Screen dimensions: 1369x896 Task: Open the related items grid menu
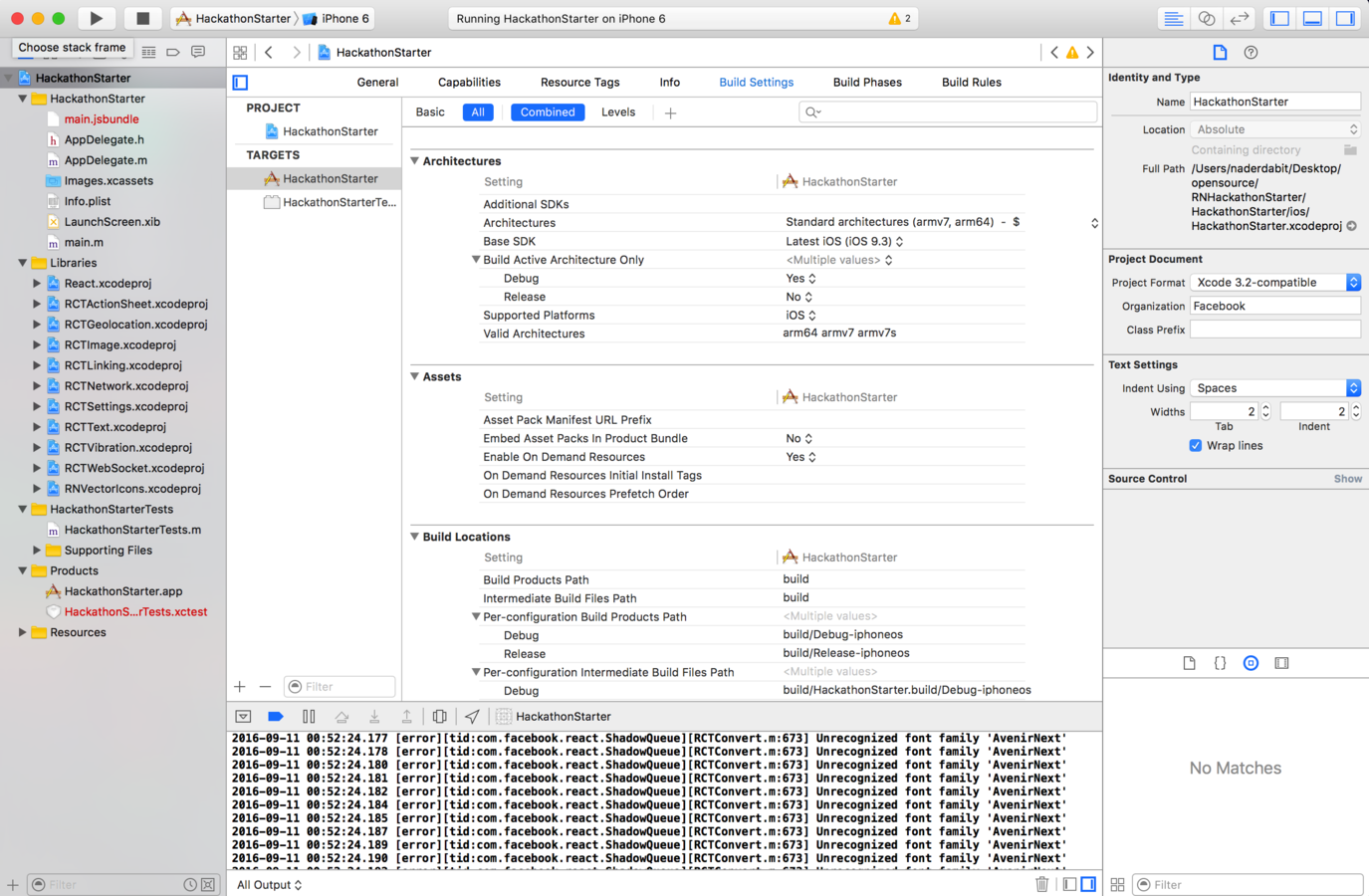coord(240,52)
